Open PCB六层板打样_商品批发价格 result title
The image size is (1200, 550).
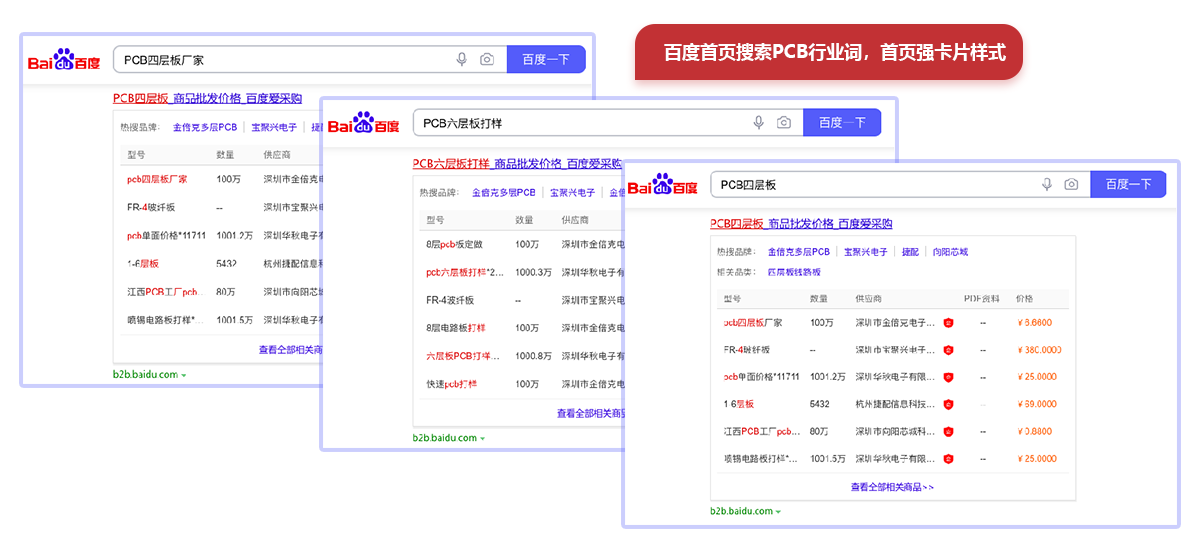(516, 163)
